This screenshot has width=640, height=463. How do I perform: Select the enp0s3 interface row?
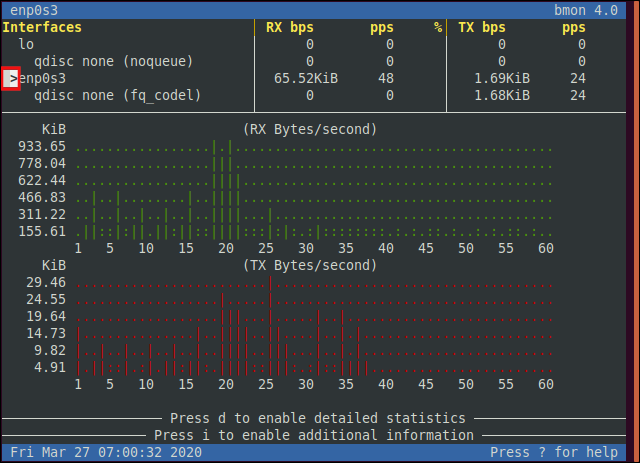pos(313,78)
